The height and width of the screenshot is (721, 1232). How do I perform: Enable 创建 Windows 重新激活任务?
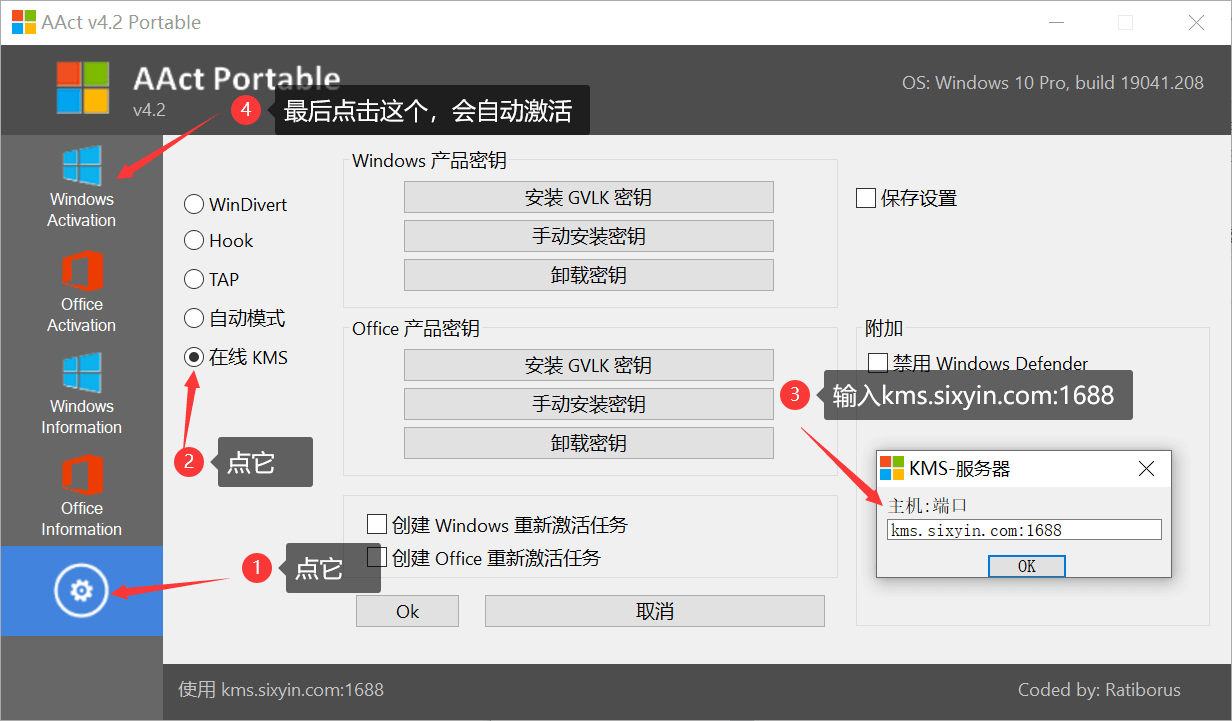coord(377,524)
